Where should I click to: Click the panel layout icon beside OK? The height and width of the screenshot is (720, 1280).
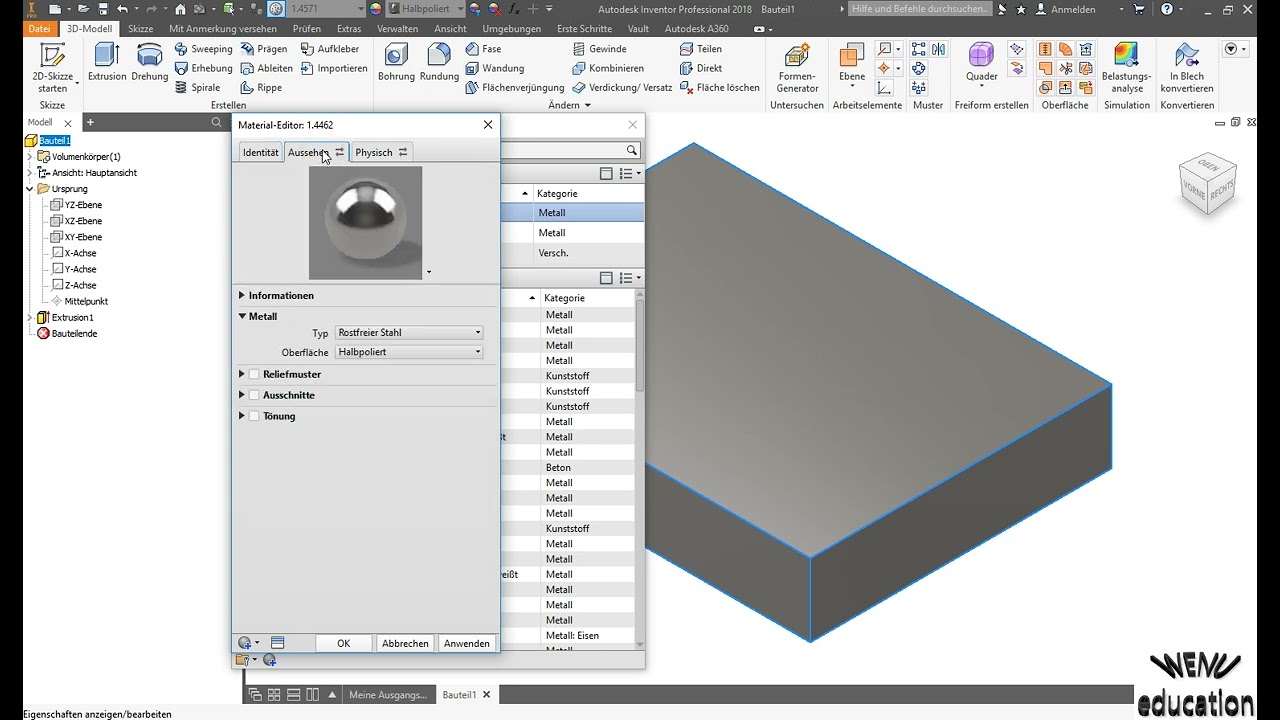point(278,643)
